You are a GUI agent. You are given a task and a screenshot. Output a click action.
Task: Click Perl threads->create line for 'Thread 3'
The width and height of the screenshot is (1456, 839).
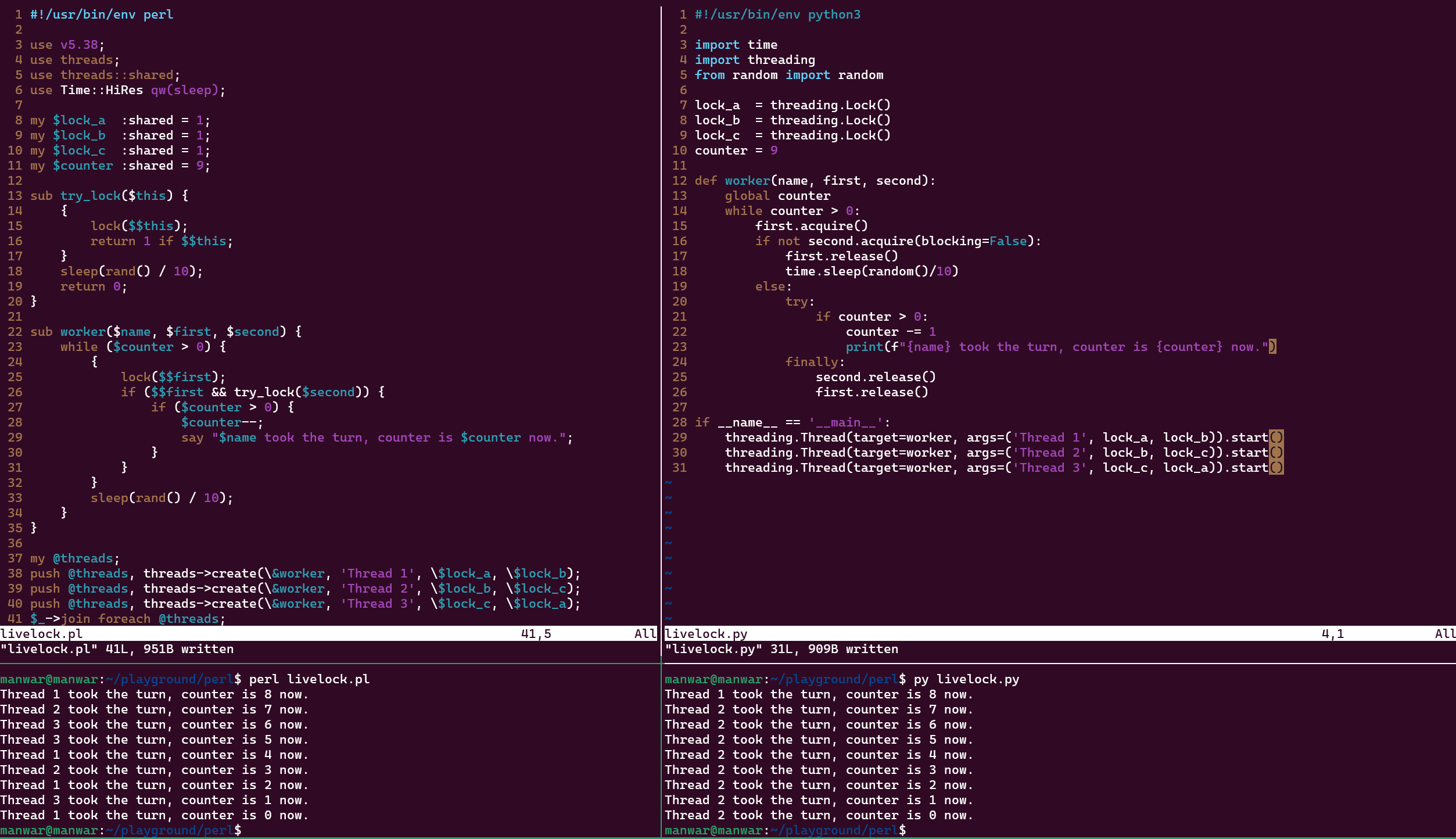click(x=305, y=604)
